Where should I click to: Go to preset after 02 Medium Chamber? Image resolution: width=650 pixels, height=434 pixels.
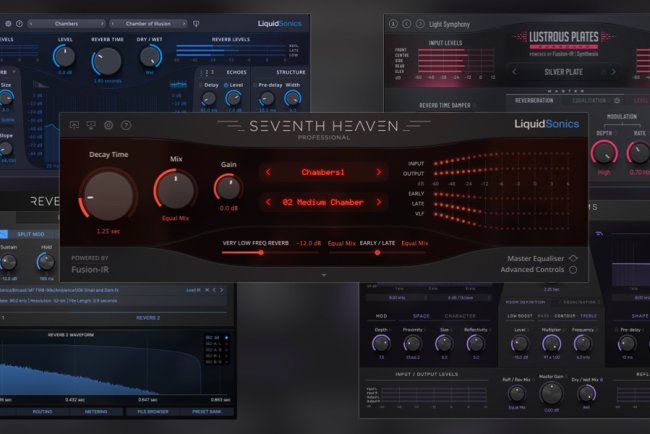click(378, 202)
